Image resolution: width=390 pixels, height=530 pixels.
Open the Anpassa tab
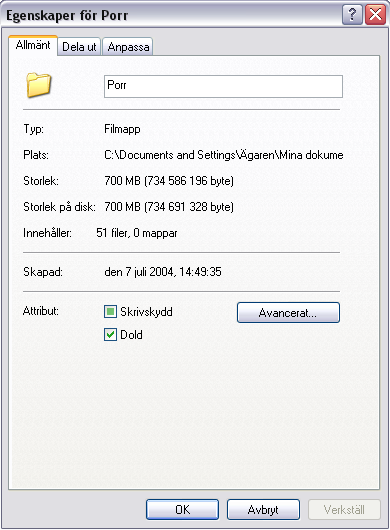(128, 47)
